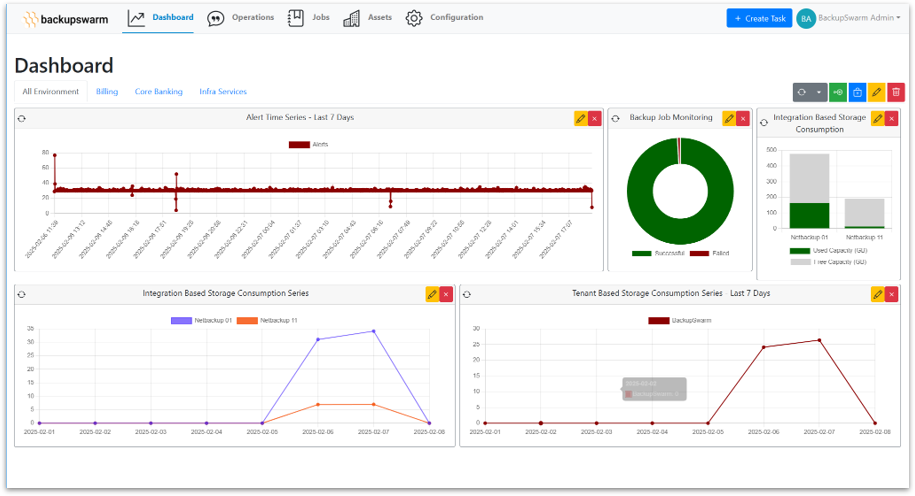Select the Infra Services tab
This screenshot has height=496, width=915.
[x=222, y=91]
